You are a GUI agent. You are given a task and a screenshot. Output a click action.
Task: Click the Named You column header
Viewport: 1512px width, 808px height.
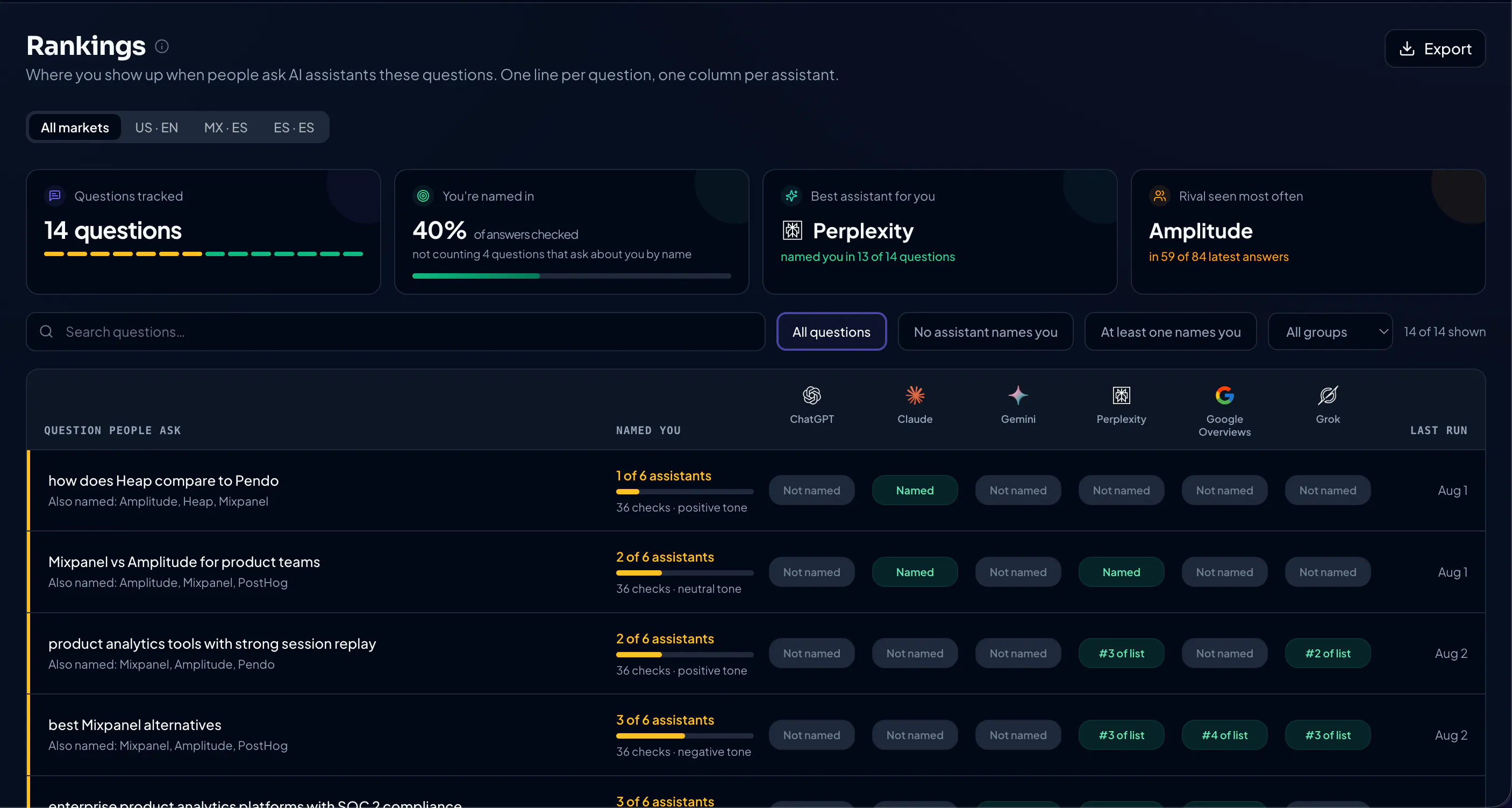[x=648, y=430]
